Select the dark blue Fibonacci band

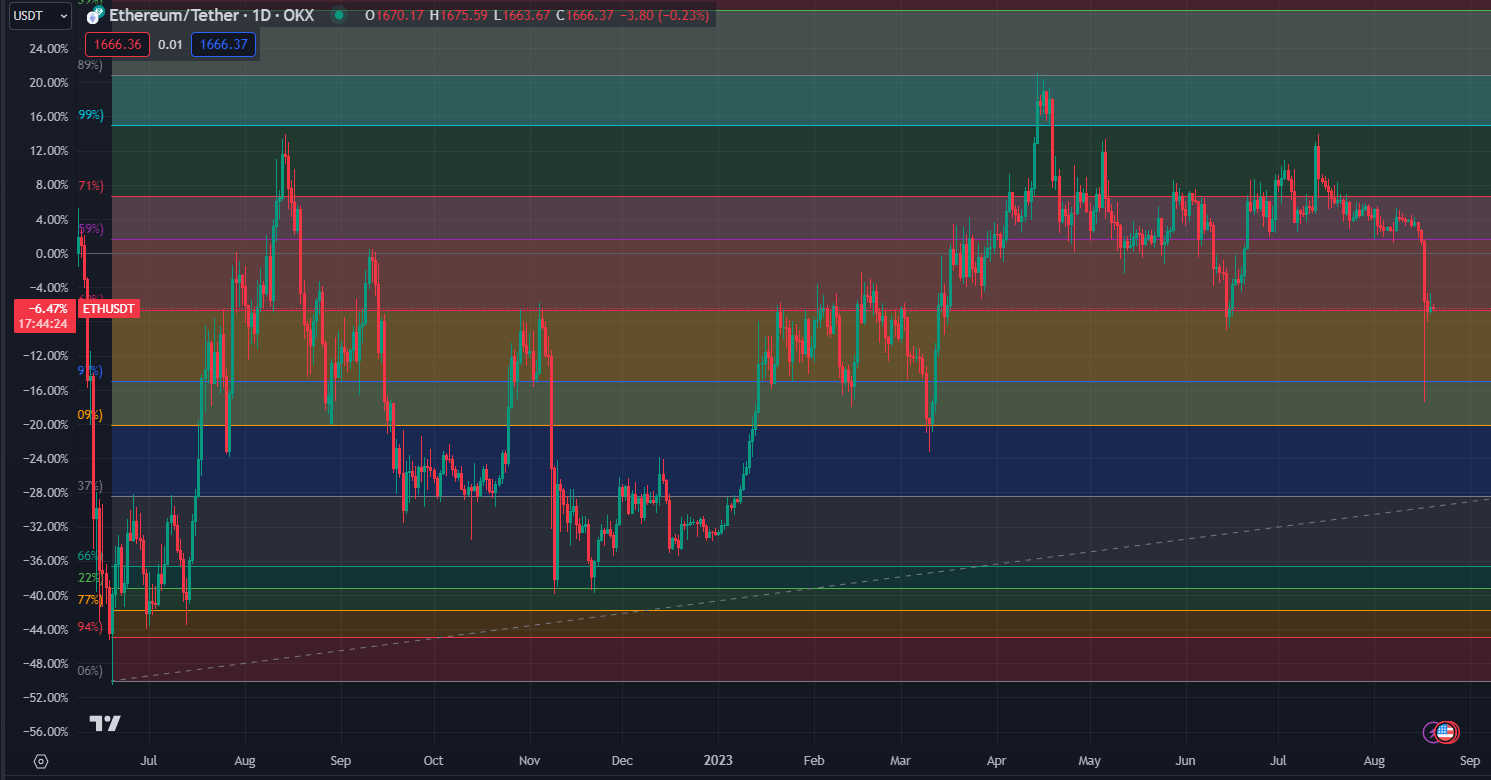click(800, 460)
